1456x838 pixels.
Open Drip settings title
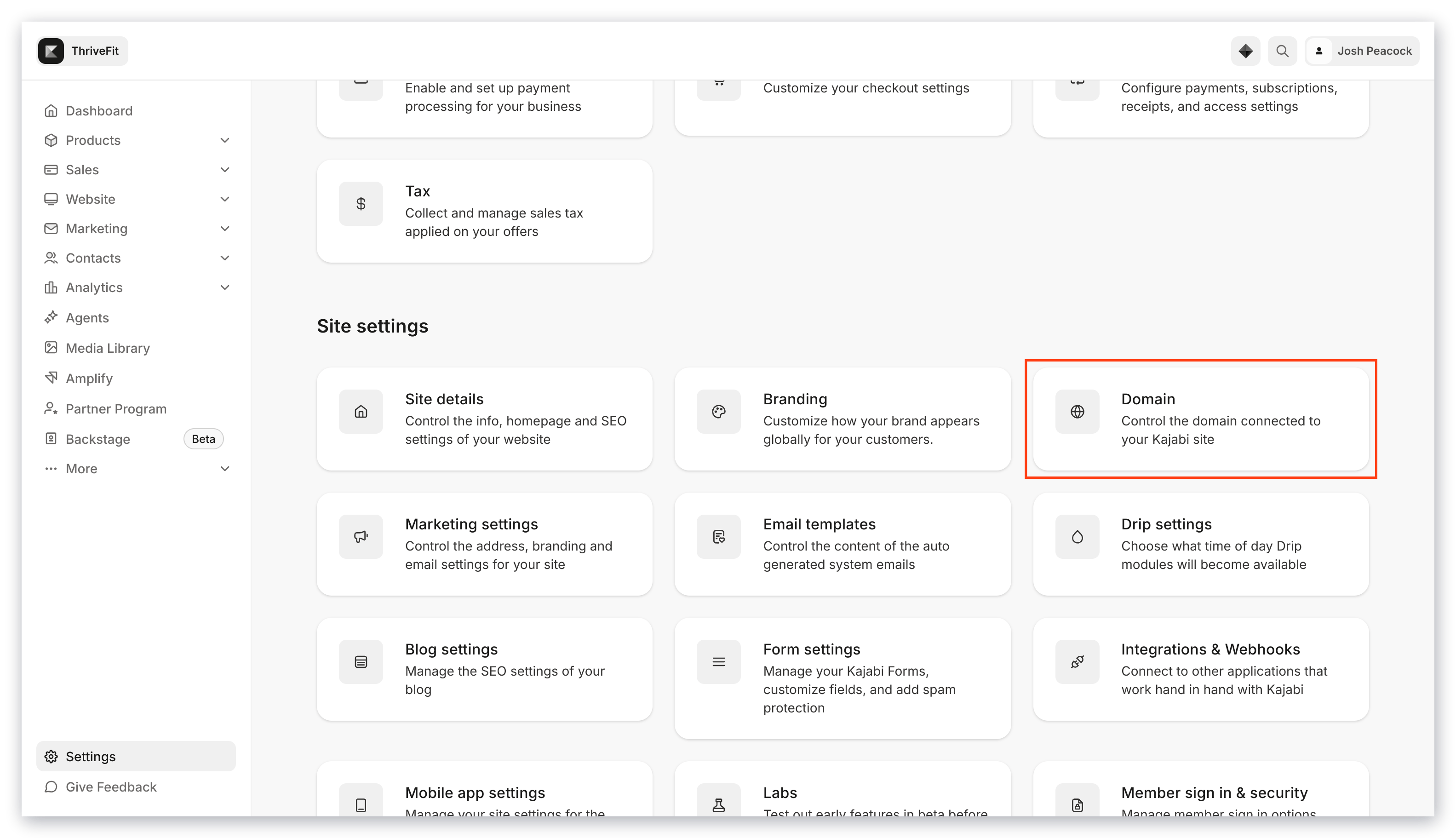click(x=1166, y=524)
